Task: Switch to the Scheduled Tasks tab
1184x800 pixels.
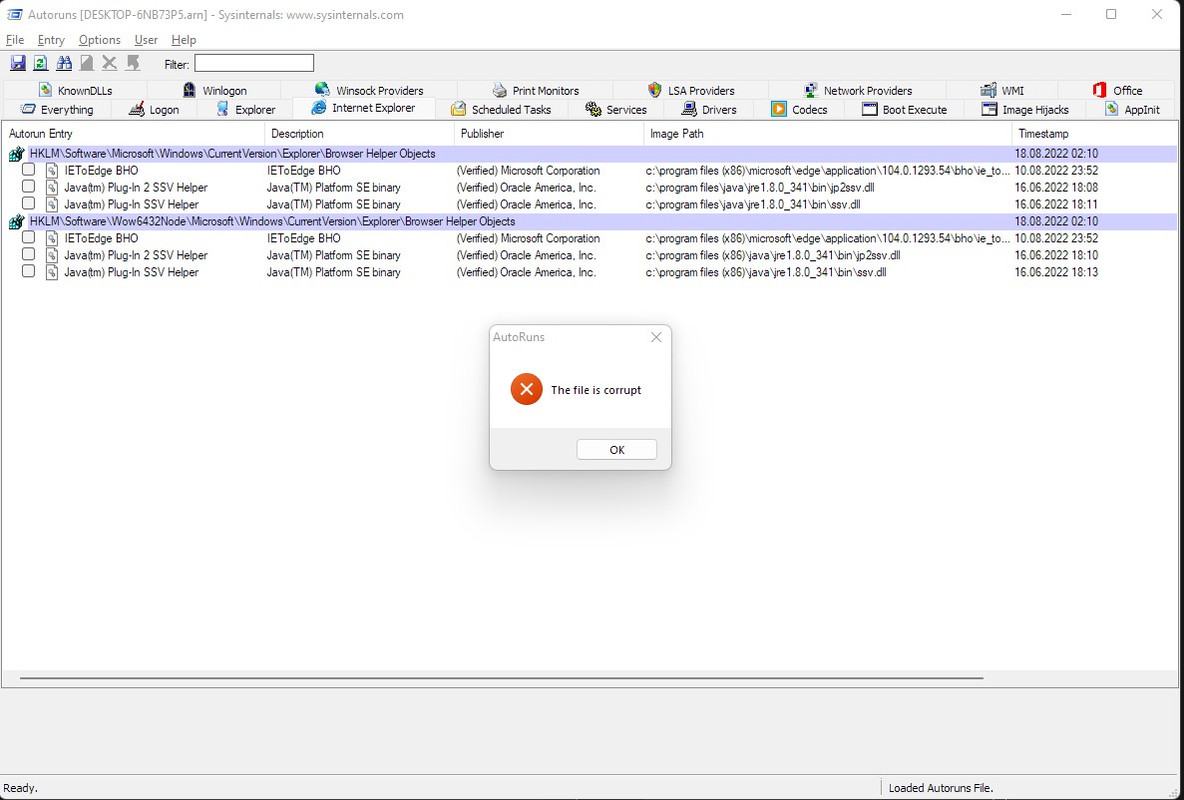Action: 501,110
